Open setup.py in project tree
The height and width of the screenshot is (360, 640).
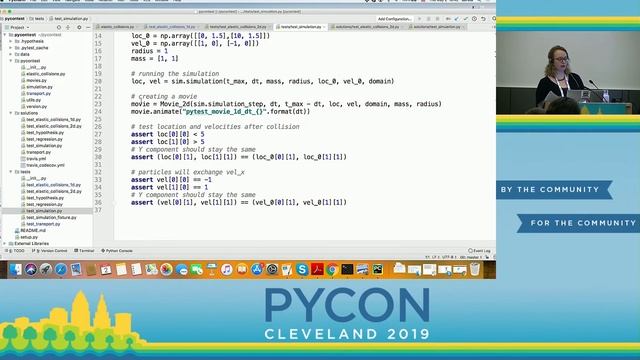click(29, 237)
